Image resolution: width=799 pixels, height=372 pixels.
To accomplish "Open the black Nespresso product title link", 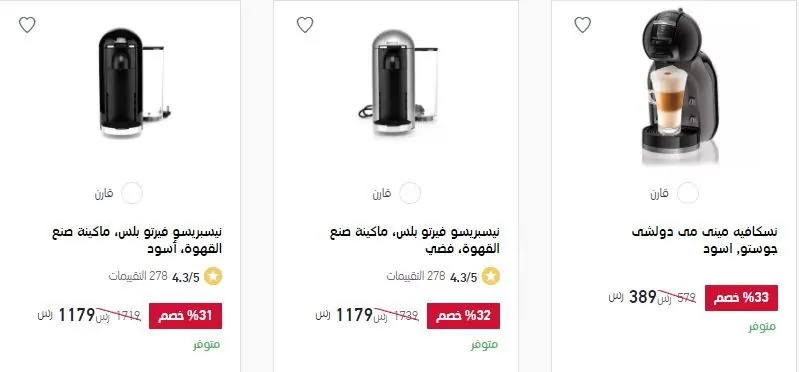I will coord(138,241).
